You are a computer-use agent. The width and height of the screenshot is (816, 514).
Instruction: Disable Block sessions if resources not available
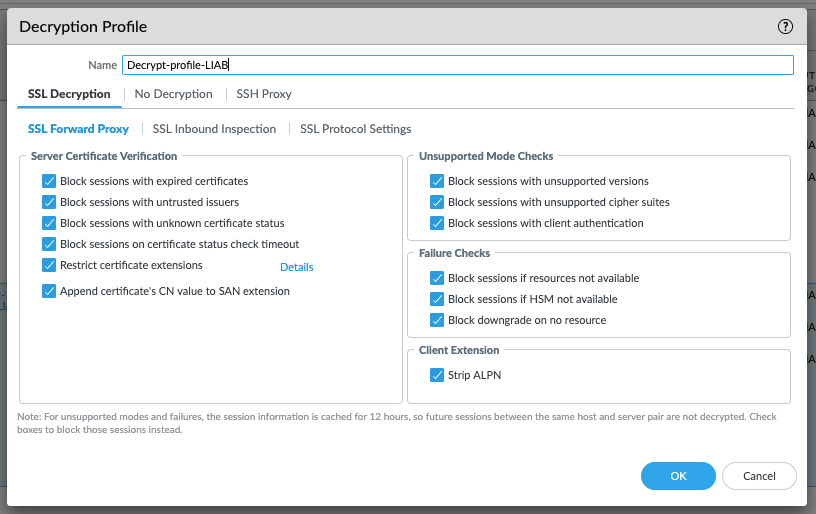pyautogui.click(x=437, y=278)
